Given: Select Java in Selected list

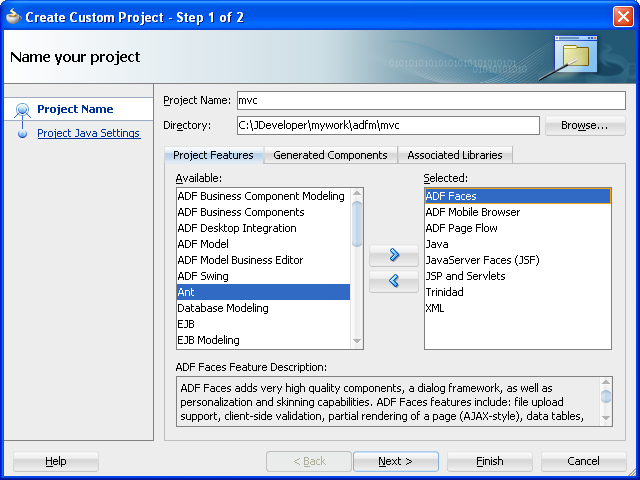Looking at the screenshot, I should 518,244.
